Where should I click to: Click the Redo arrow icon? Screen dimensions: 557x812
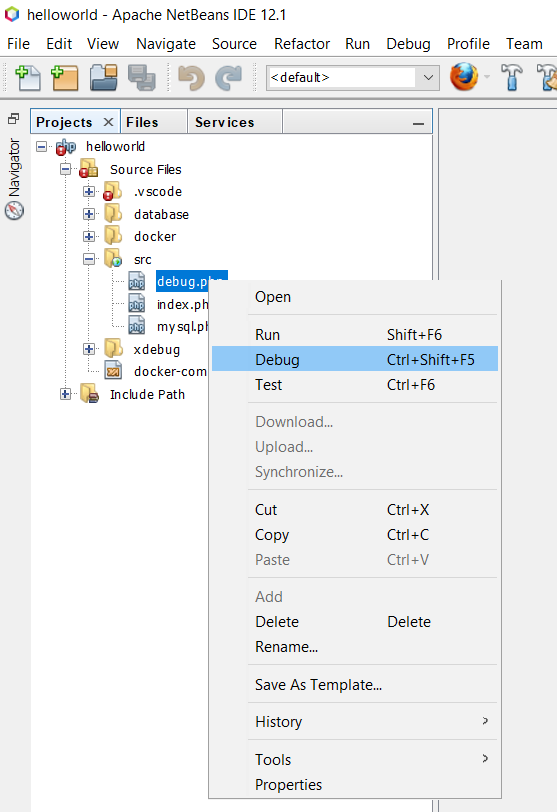click(x=229, y=78)
